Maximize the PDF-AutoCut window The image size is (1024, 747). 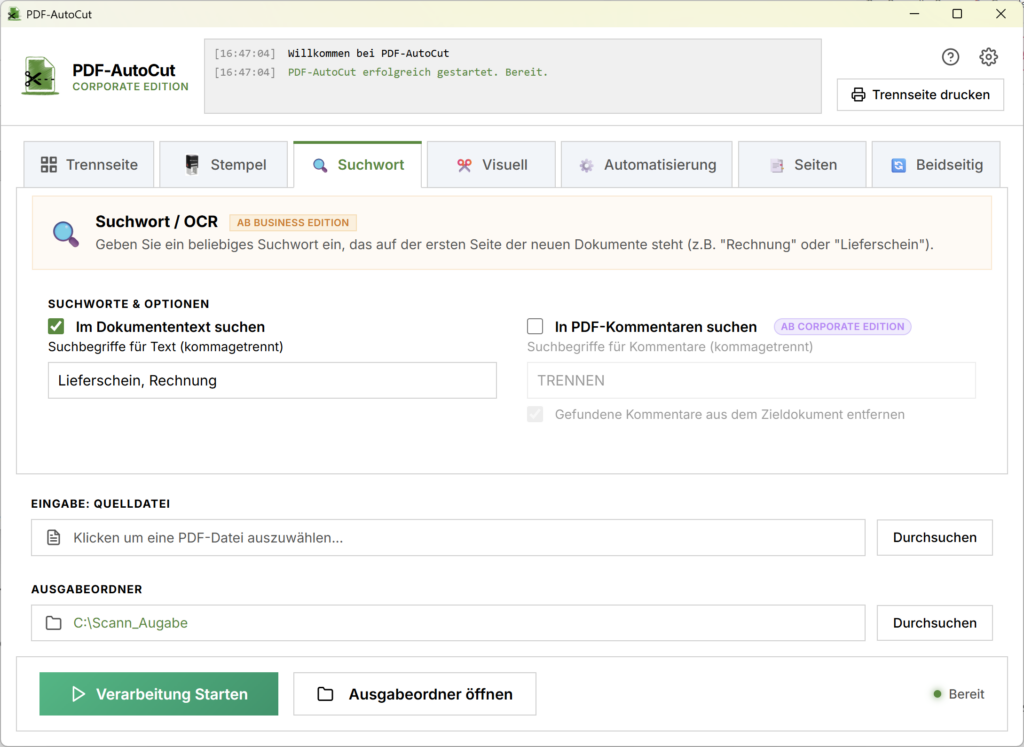(x=957, y=14)
